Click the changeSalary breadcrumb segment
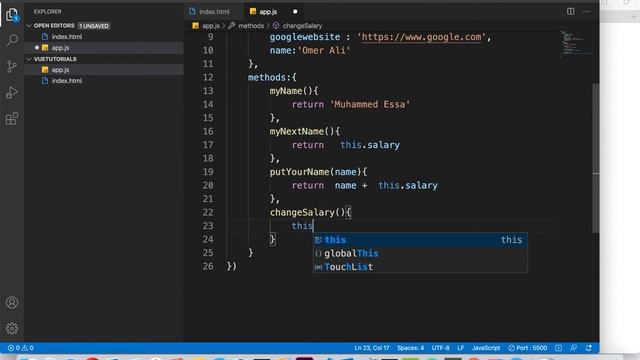This screenshot has height=360, width=640. (298, 26)
